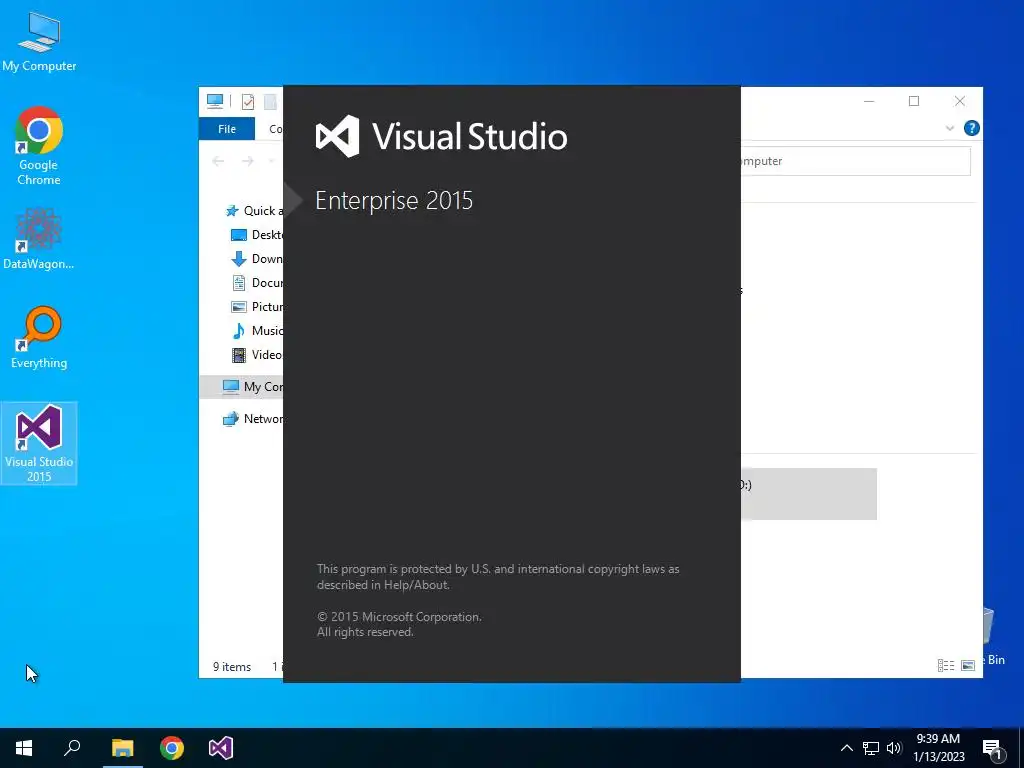The image size is (1024, 768).
Task: Open the DataWagon desktop shortcut
Action: coord(39,239)
